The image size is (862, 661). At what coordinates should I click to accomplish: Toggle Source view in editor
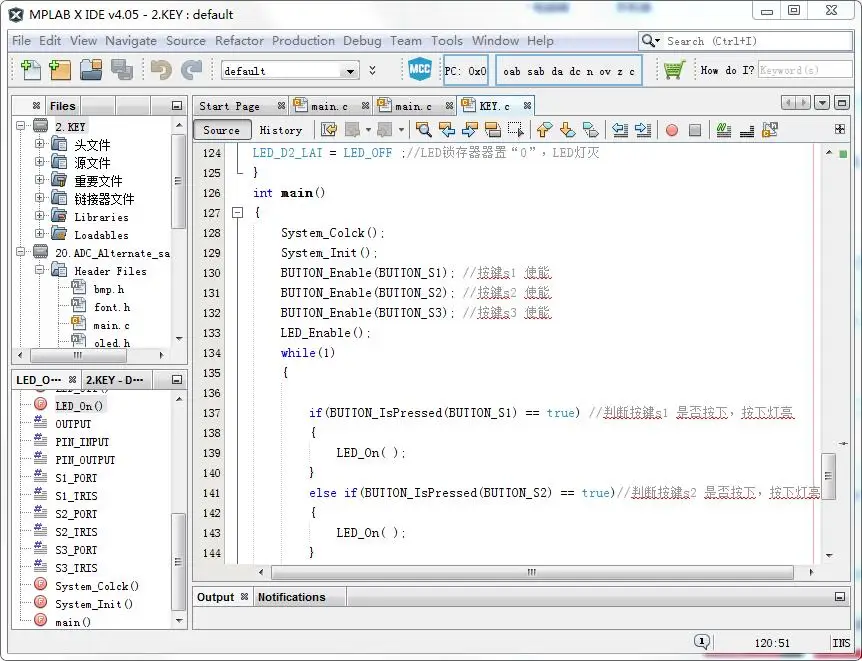pyautogui.click(x=222, y=130)
